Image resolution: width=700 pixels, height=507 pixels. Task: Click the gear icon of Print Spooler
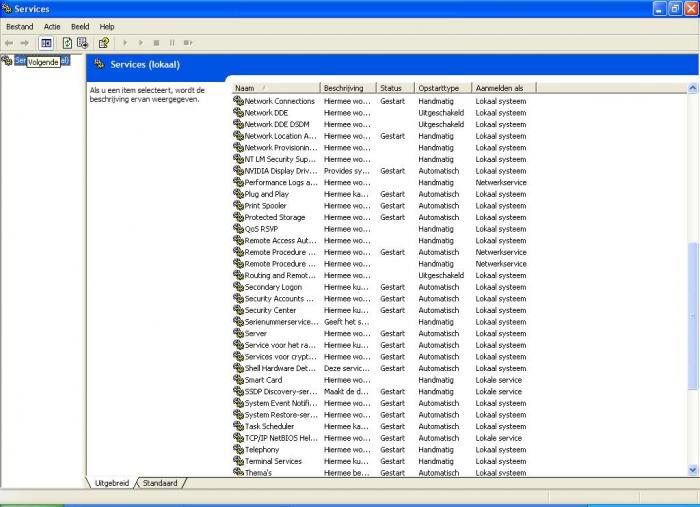pyautogui.click(x=238, y=205)
